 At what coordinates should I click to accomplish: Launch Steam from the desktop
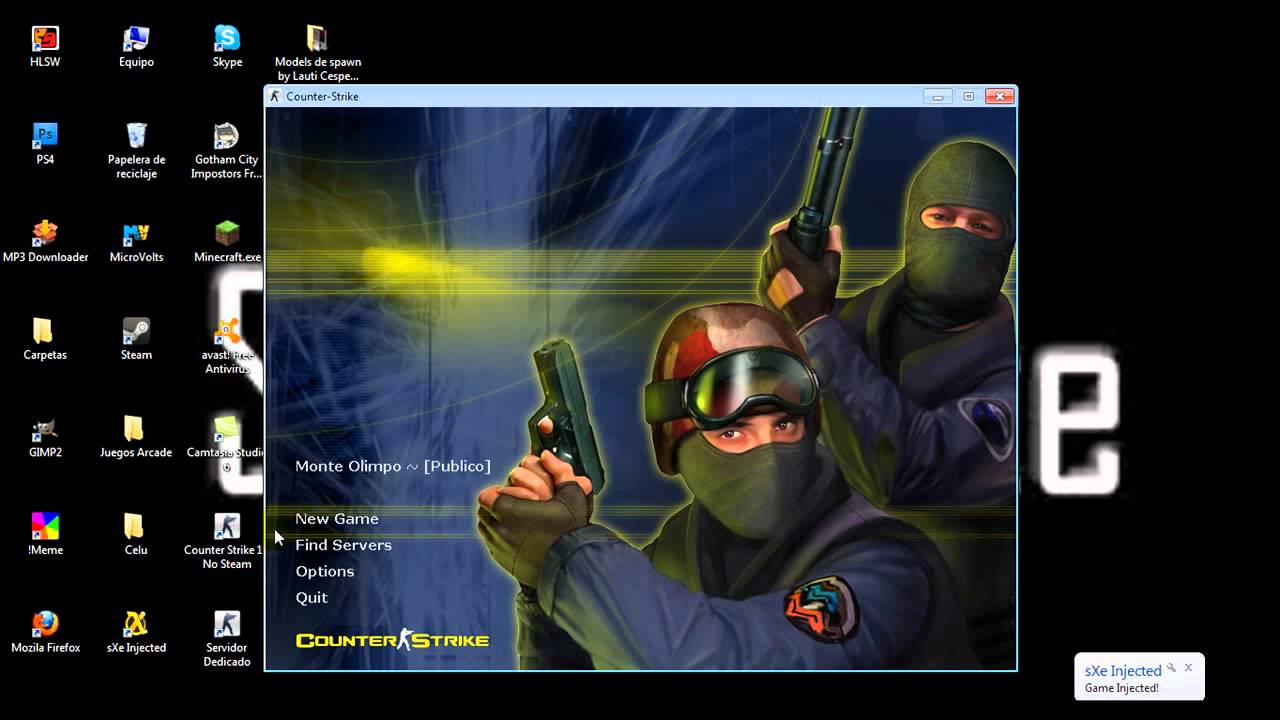(136, 339)
